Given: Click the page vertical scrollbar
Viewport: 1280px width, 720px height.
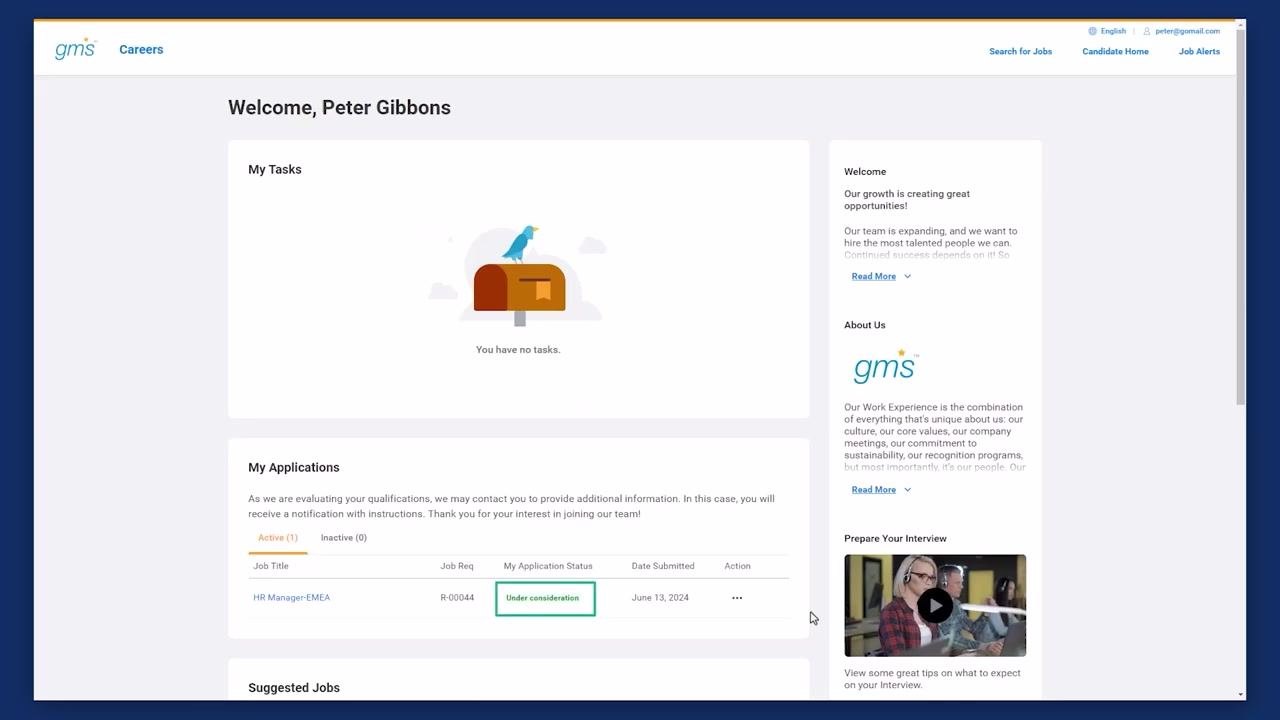Looking at the screenshot, I should (1241, 216).
